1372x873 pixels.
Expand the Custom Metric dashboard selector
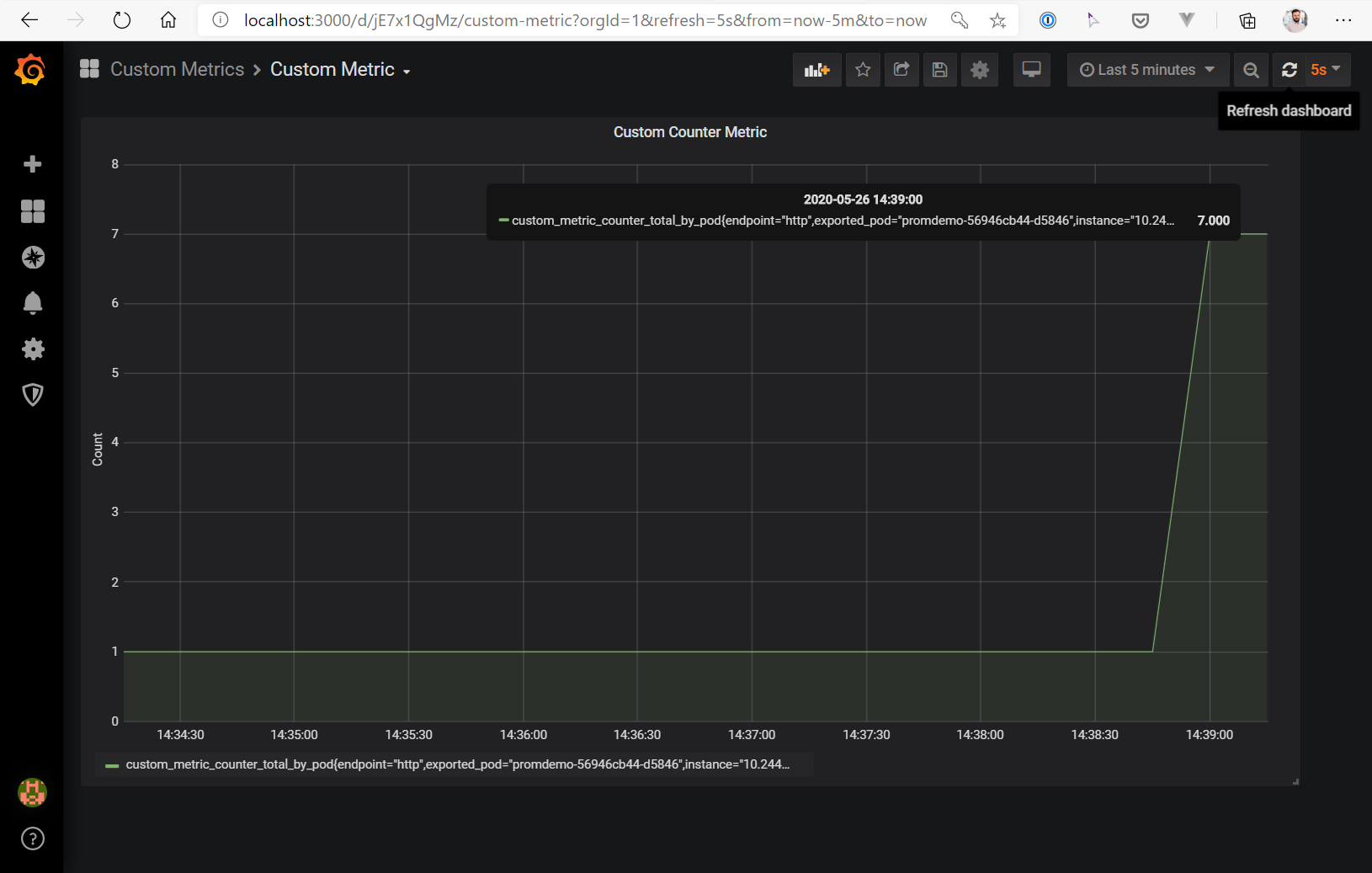340,70
